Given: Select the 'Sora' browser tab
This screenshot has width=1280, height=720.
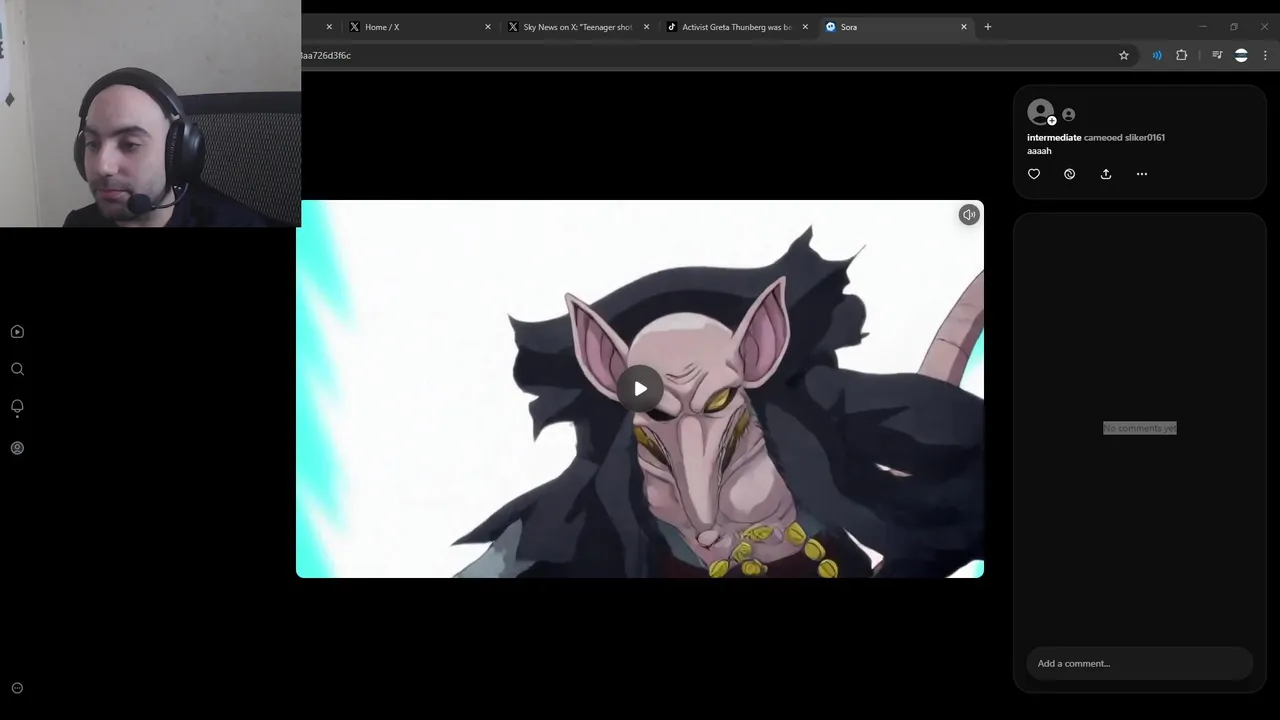Looking at the screenshot, I should pos(895,27).
